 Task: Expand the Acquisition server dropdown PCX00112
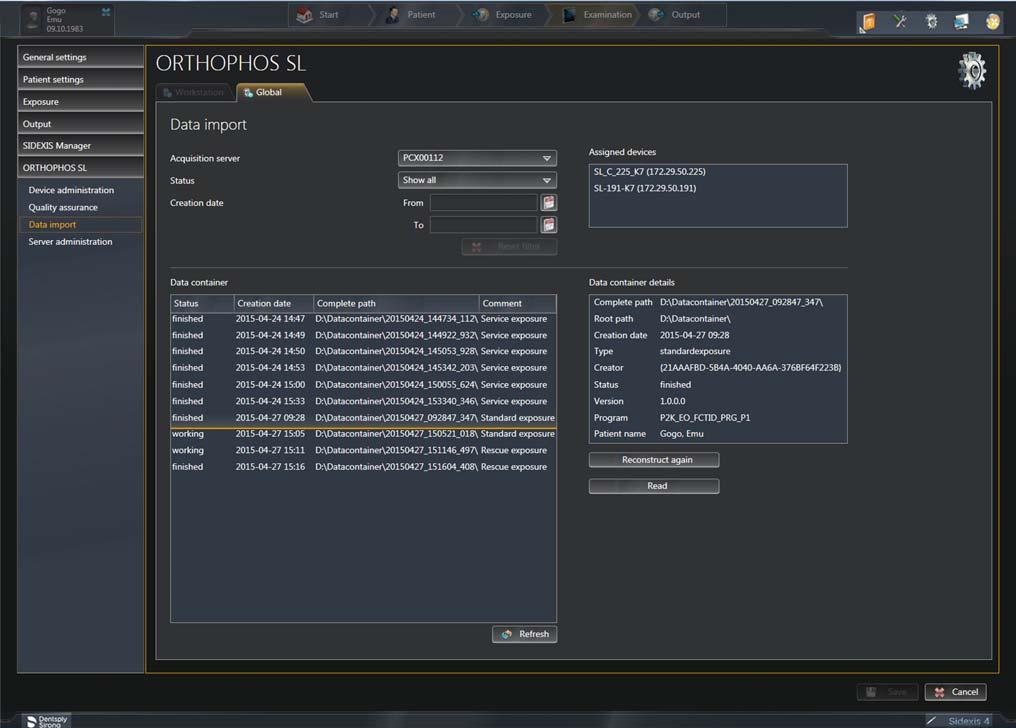tap(477, 158)
